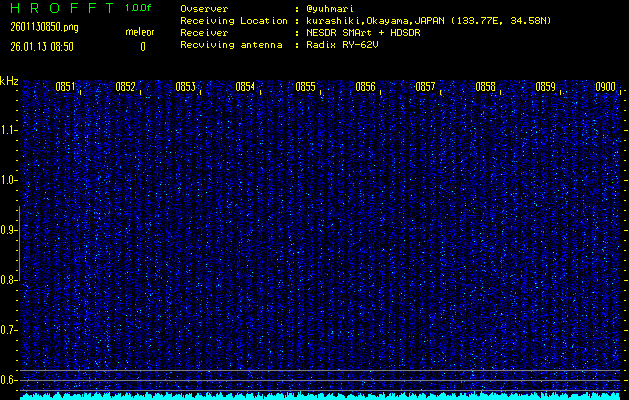Image resolution: width=629 pixels, height=400 pixels.
Task: Click the 26.01.13 08:50 timestamp
Action: pyautogui.click(x=41, y=46)
